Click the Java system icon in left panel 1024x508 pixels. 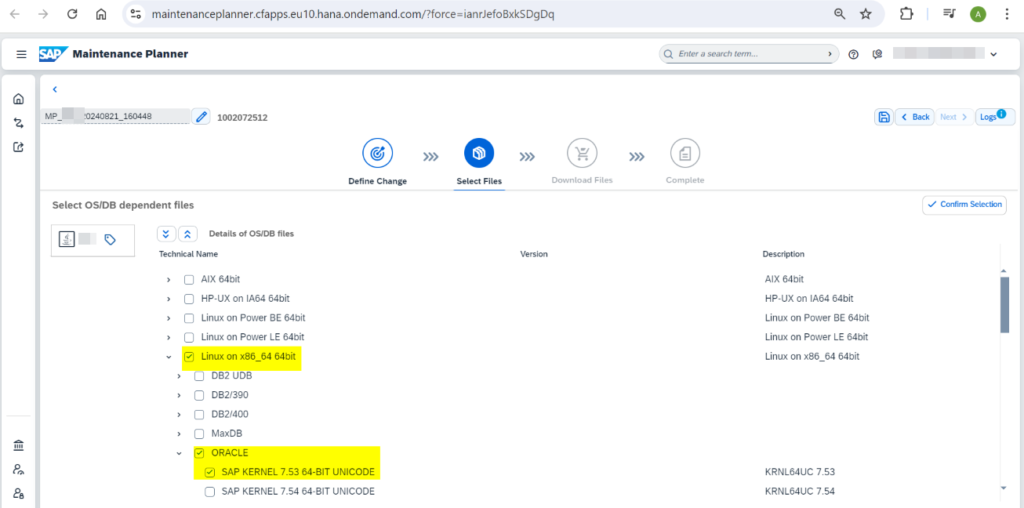point(67,239)
